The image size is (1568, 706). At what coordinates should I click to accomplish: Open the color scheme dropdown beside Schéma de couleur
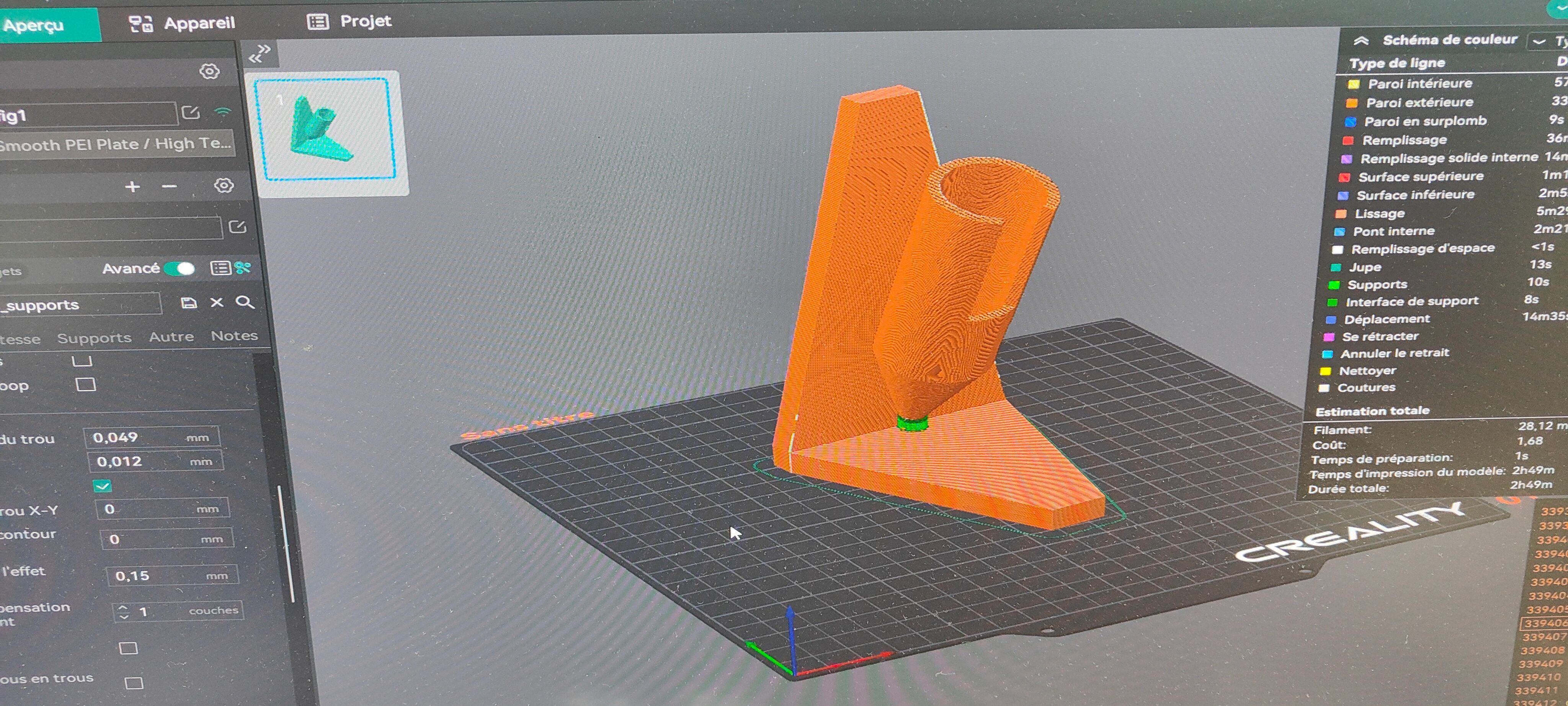[x=1539, y=41]
